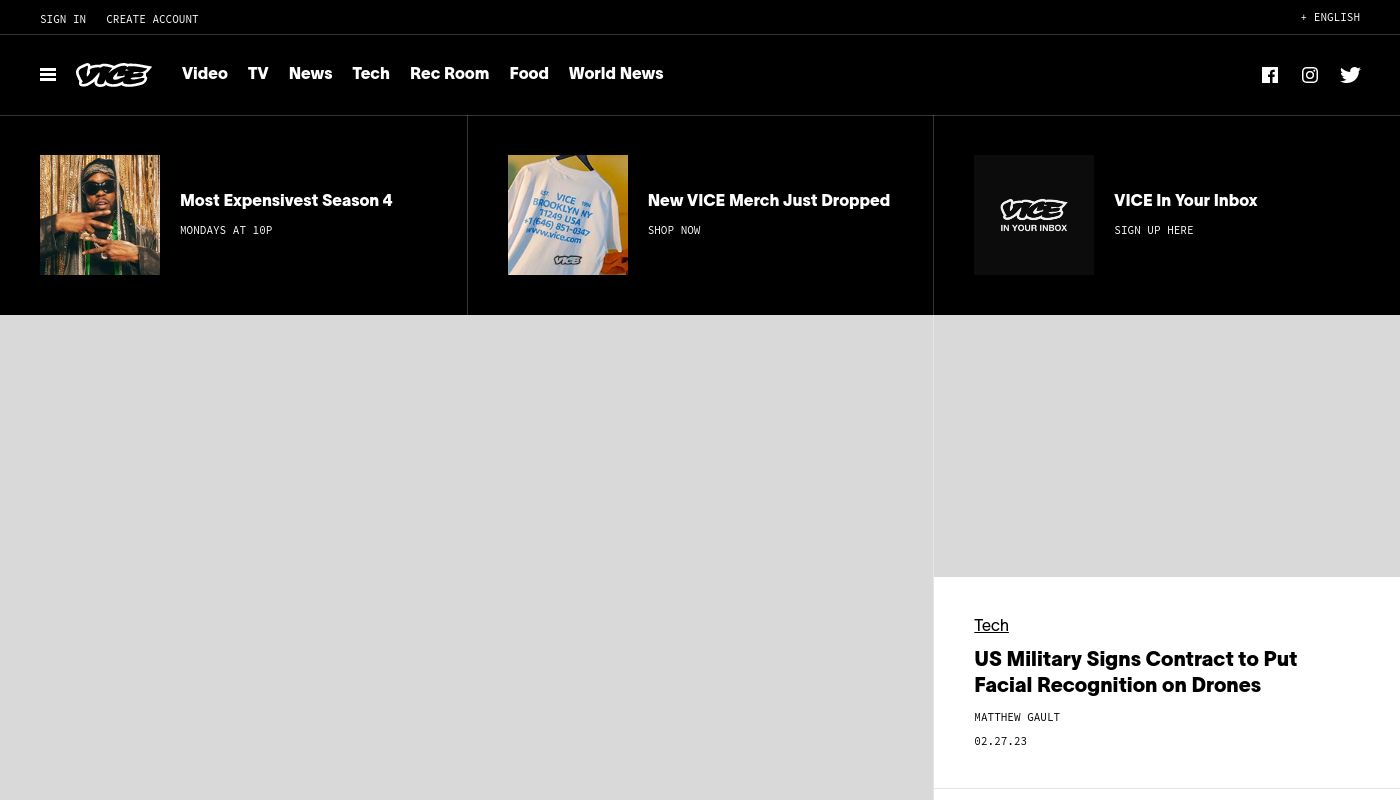Screen dimensions: 1400x800
Task: Open the Tech nav item
Action: pyautogui.click(x=371, y=74)
